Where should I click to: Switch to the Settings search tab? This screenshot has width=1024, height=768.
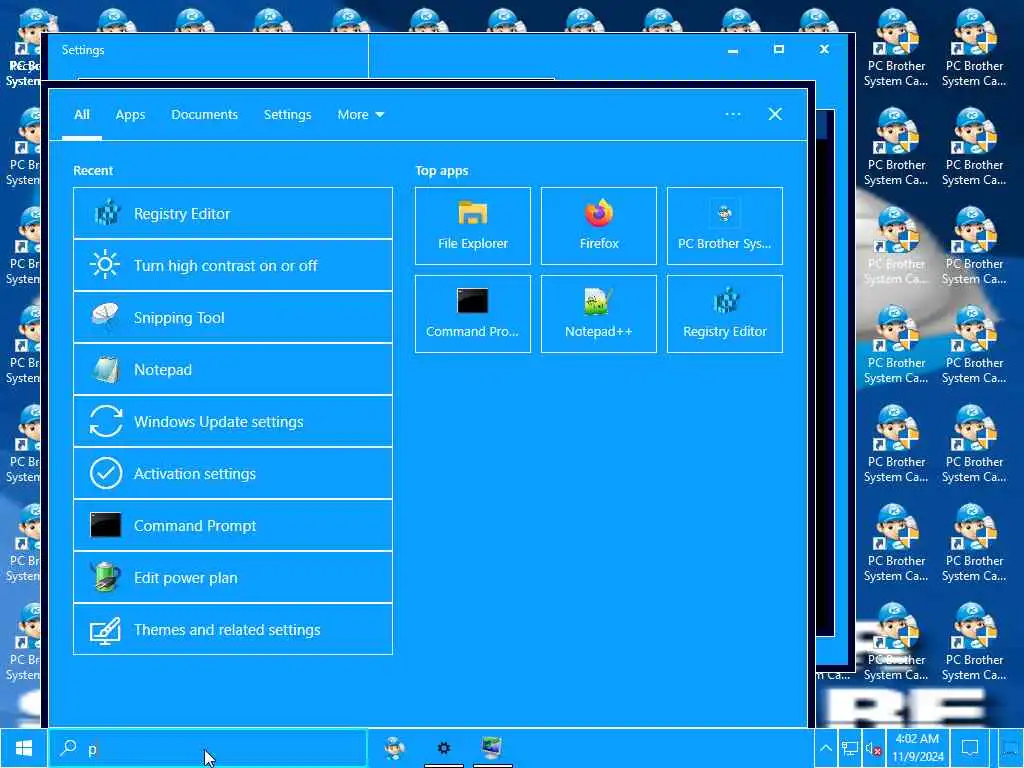pos(287,115)
